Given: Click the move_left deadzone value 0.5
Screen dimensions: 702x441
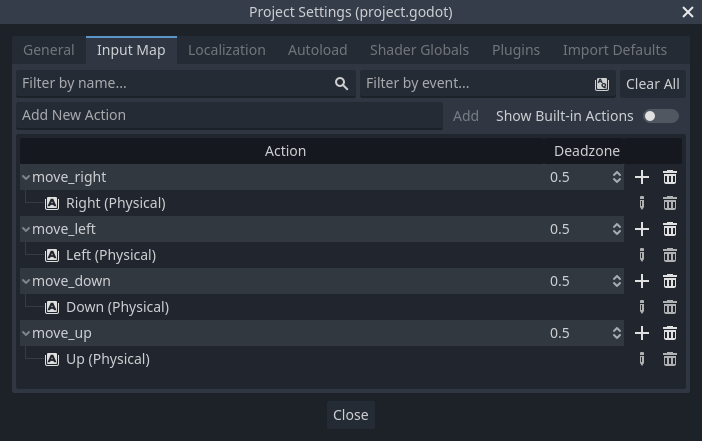Looking at the screenshot, I should point(560,229).
